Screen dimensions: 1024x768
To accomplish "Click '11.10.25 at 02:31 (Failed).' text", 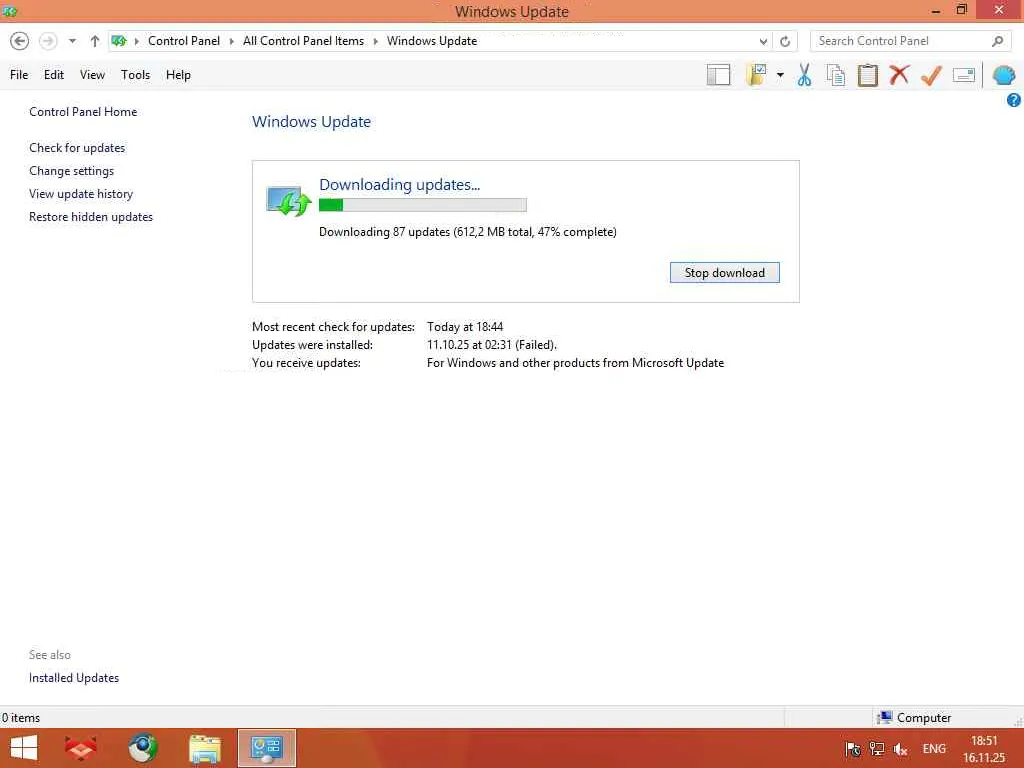I will click(492, 345).
